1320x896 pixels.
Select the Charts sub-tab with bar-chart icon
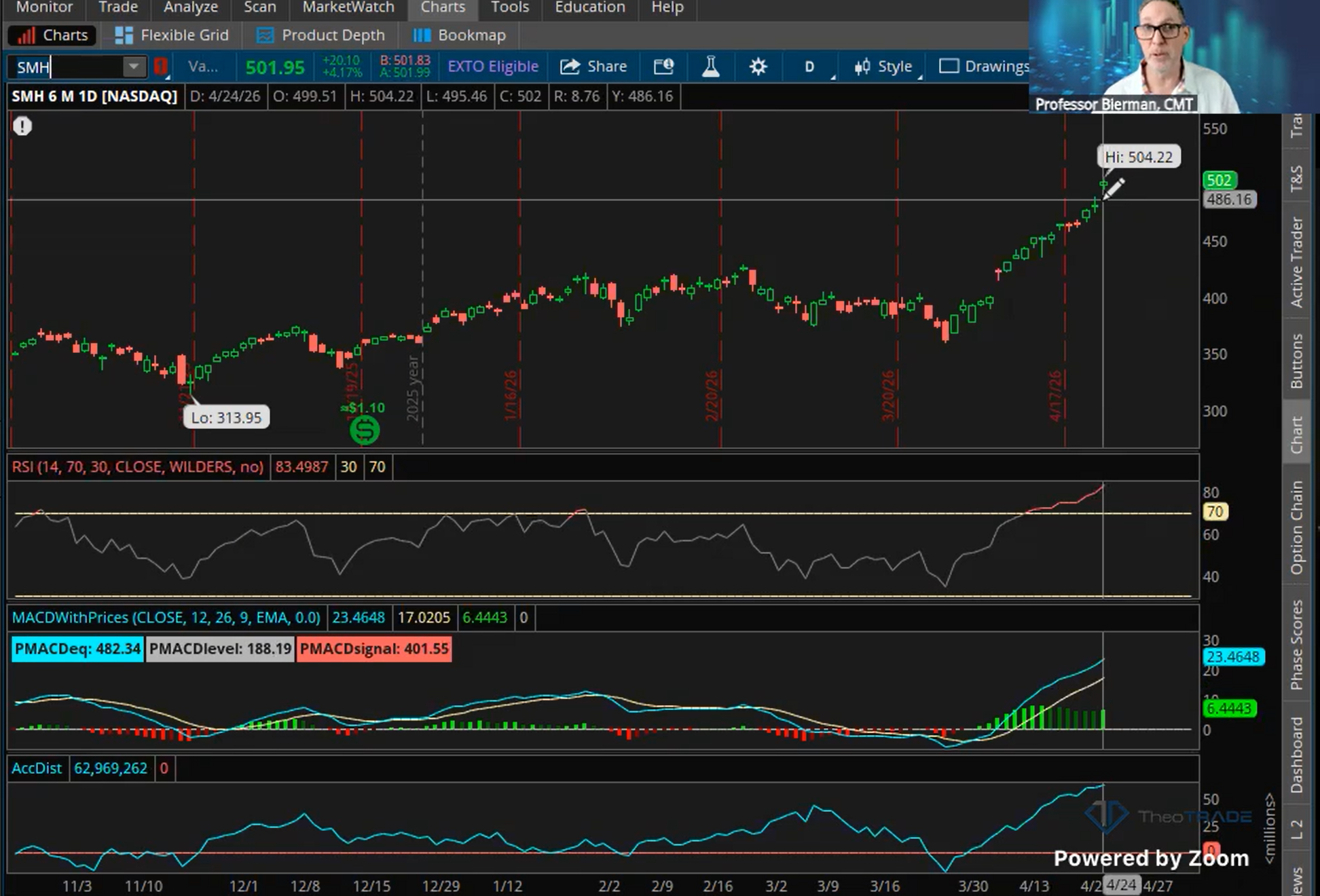[52, 35]
